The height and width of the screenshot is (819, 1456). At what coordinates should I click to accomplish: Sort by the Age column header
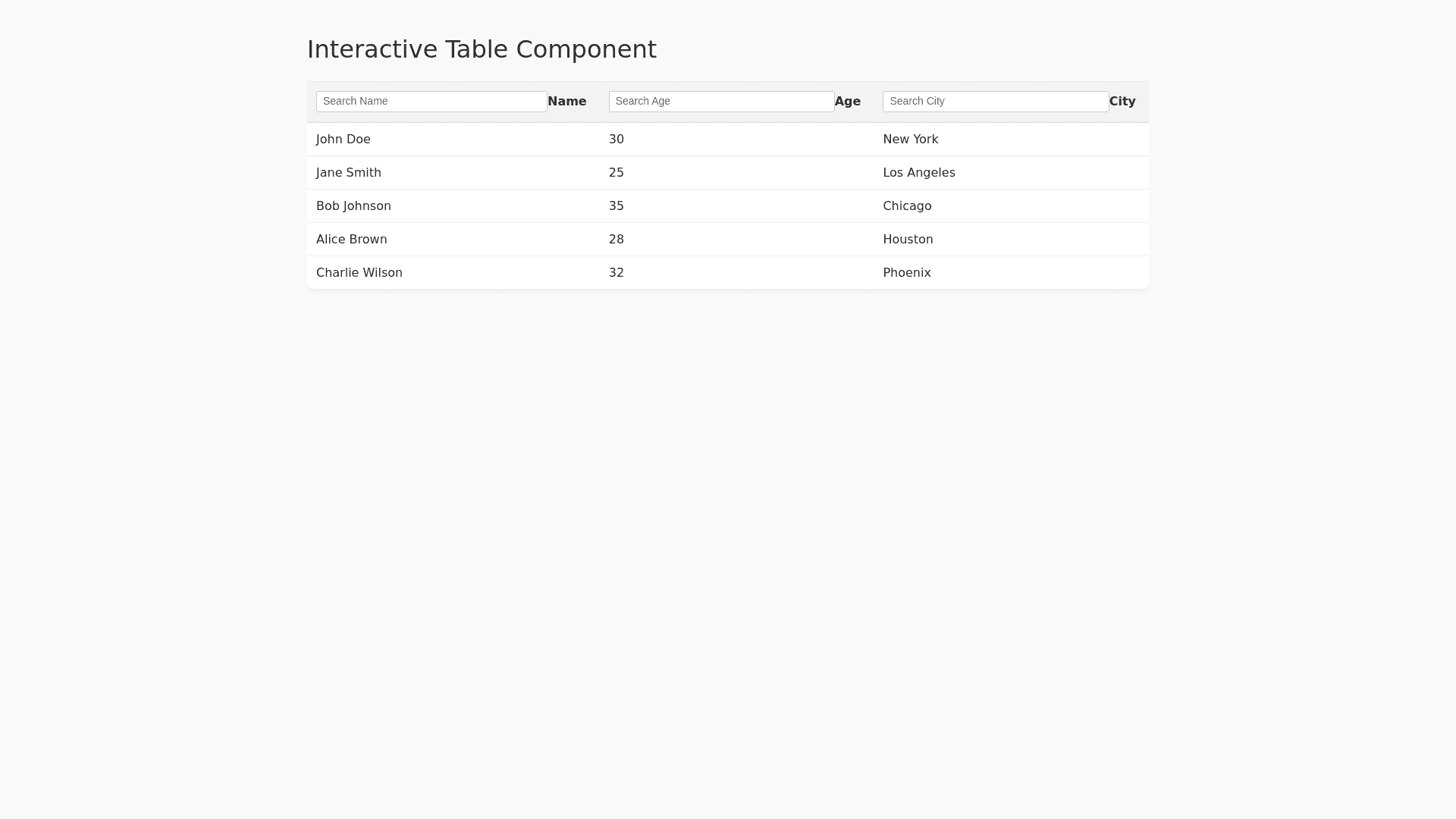coord(847,102)
